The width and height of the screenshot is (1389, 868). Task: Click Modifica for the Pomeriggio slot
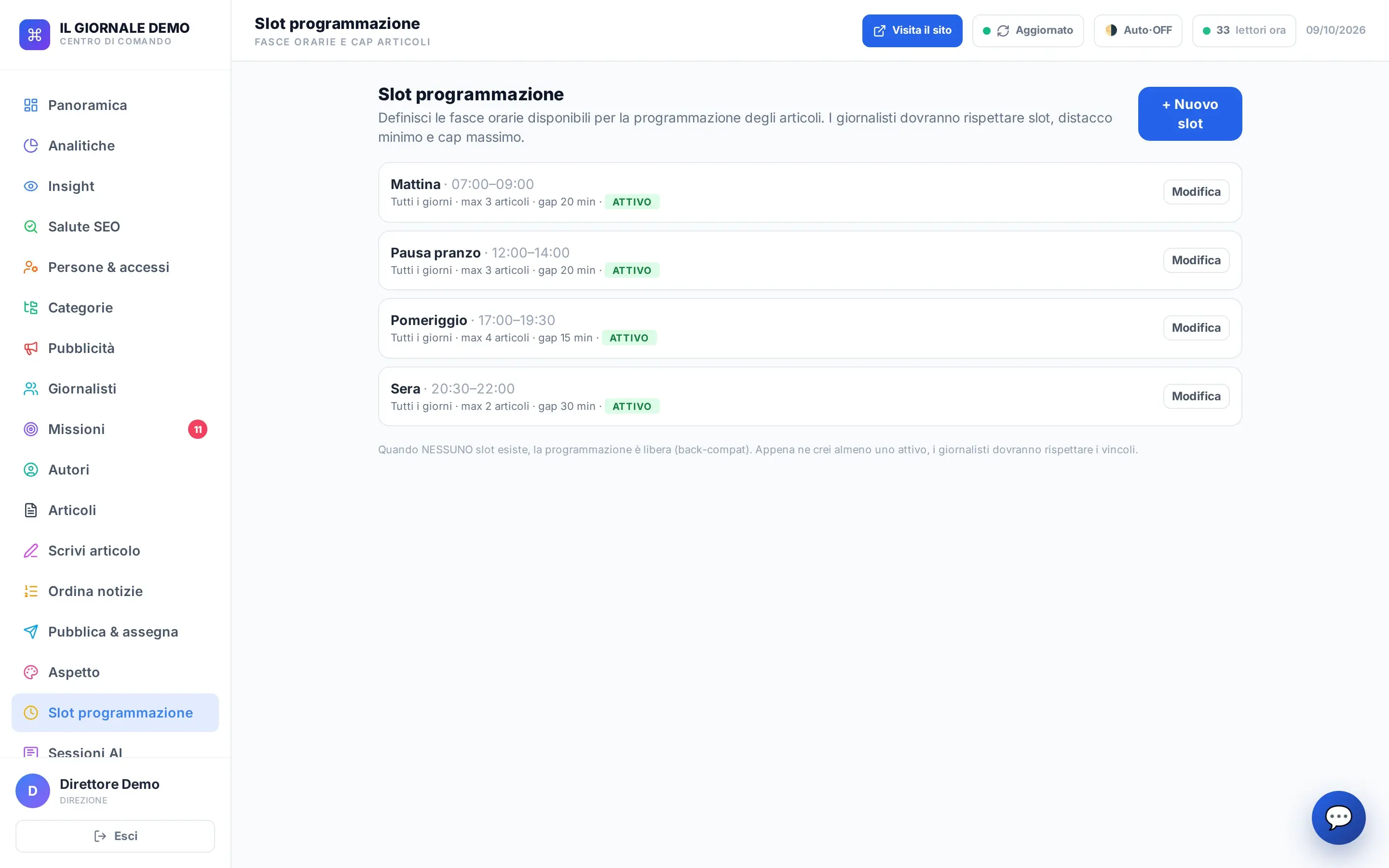click(1196, 328)
